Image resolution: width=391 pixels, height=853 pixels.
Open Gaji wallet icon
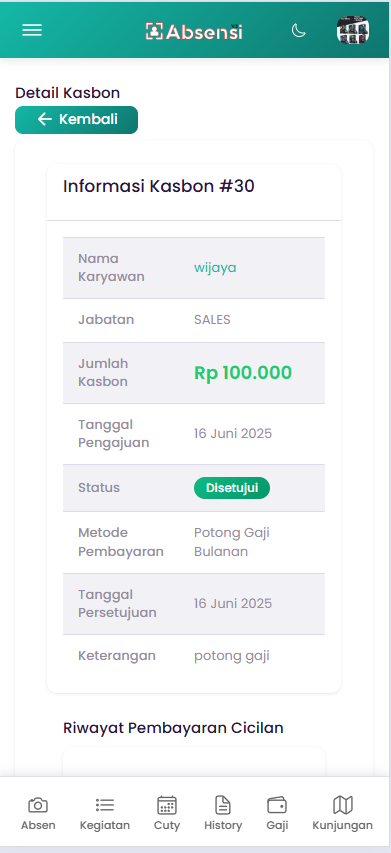(277, 805)
